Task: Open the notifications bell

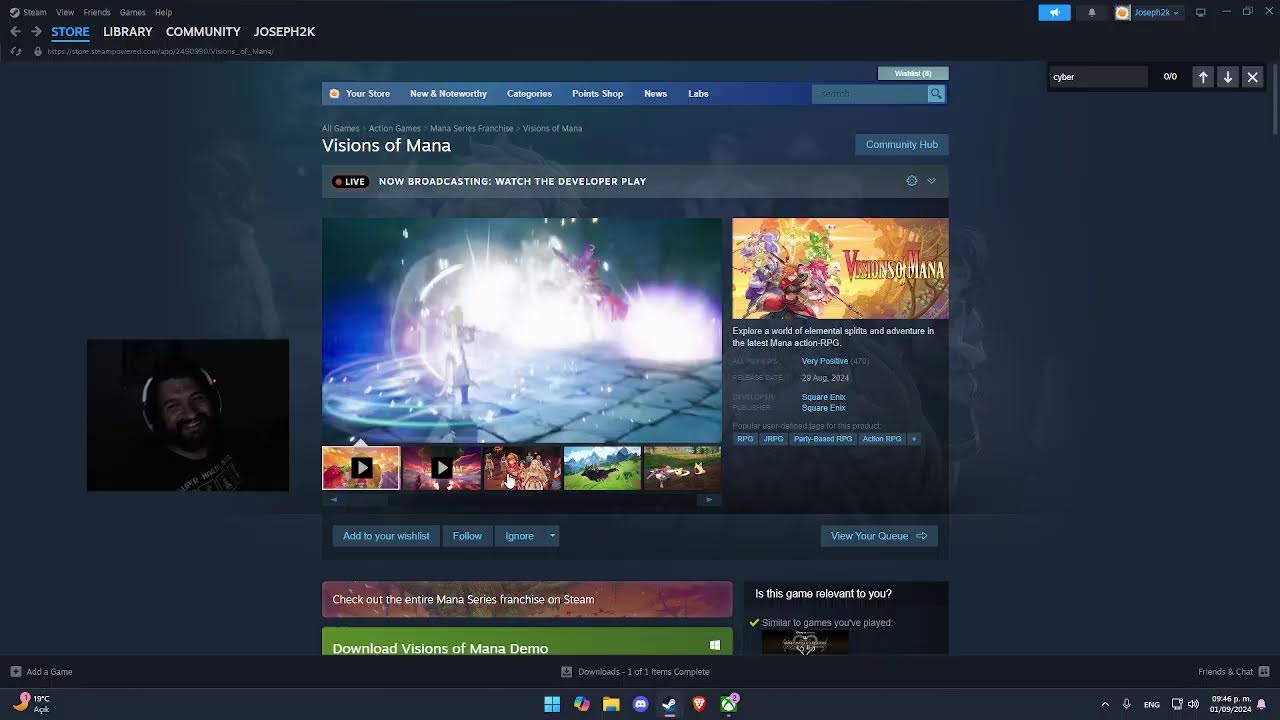Action: click(1092, 12)
